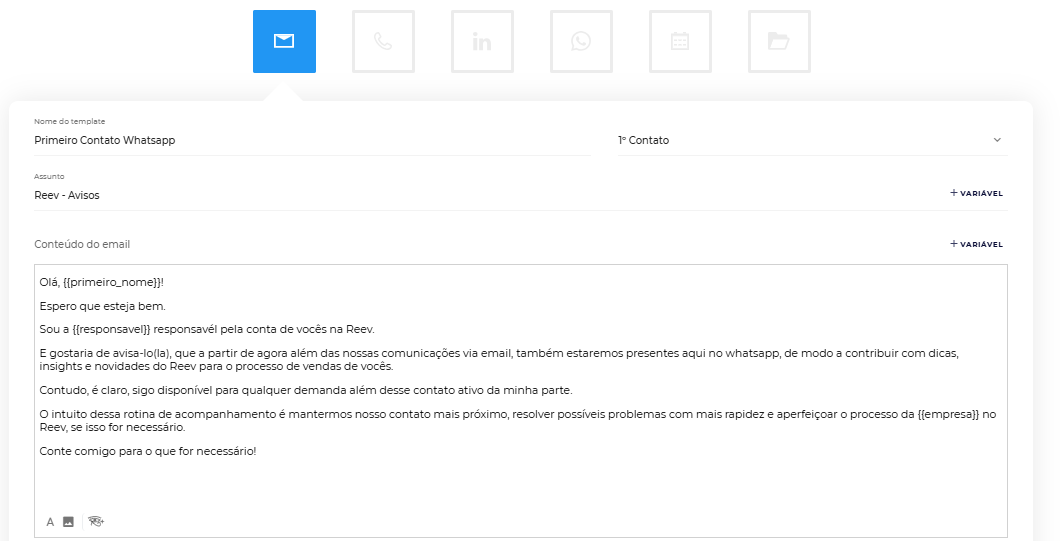Click the Nome do template input field

click(x=312, y=140)
